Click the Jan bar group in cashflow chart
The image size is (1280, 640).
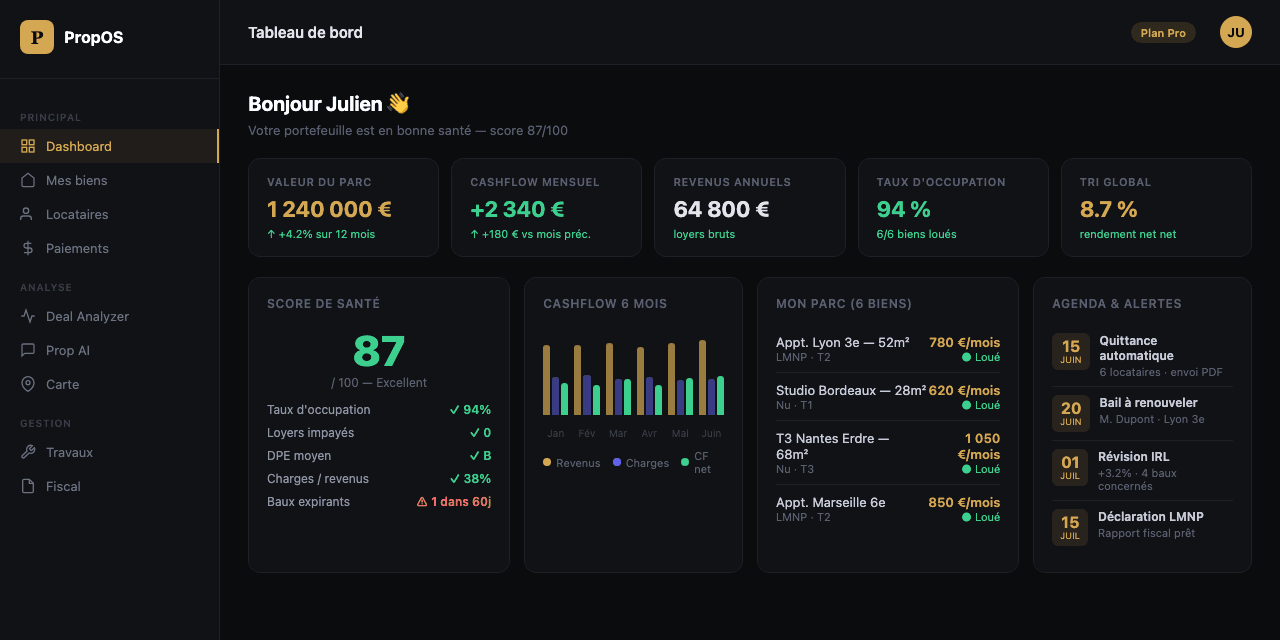click(555, 380)
